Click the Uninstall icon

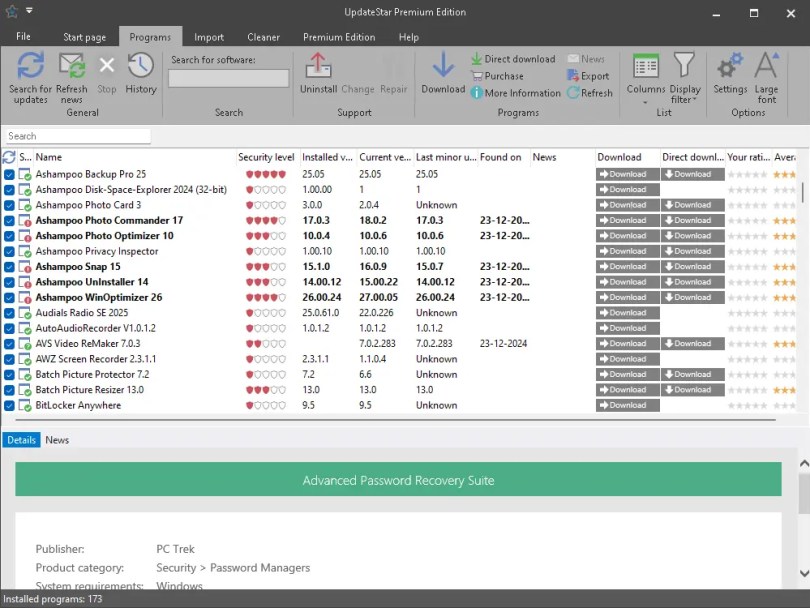pyautogui.click(x=318, y=66)
